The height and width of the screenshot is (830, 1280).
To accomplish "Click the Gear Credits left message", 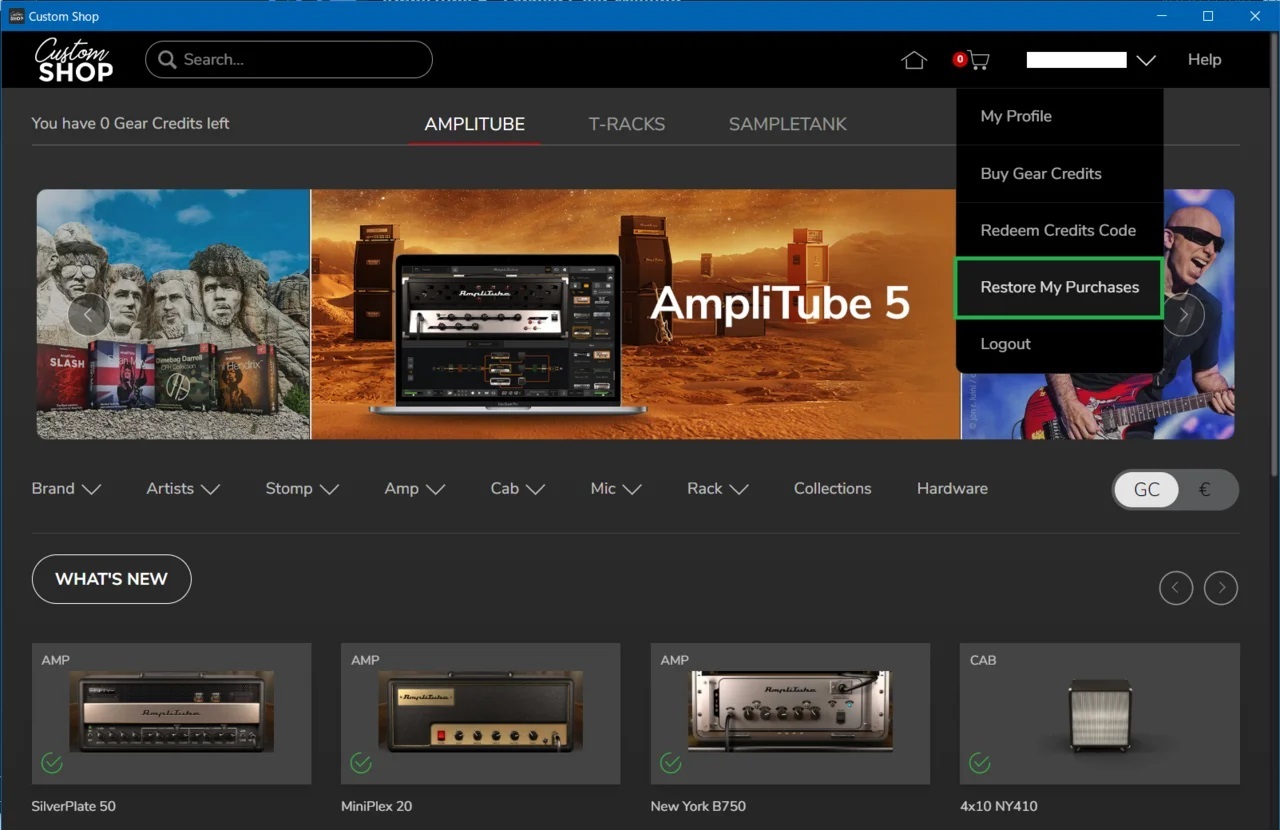I will (x=130, y=124).
